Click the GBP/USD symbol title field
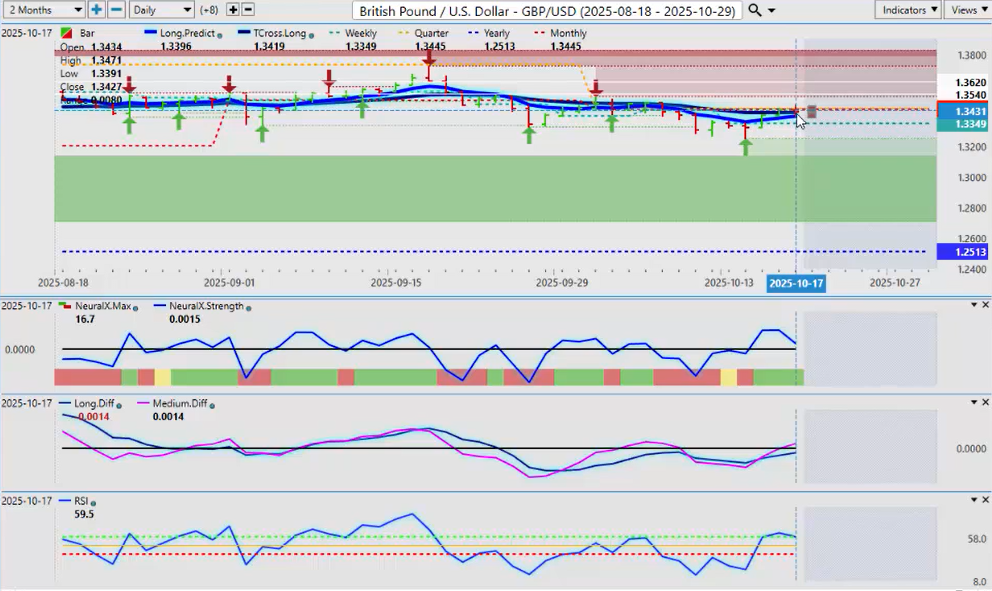This screenshot has height=591, width=992. [x=547, y=10]
